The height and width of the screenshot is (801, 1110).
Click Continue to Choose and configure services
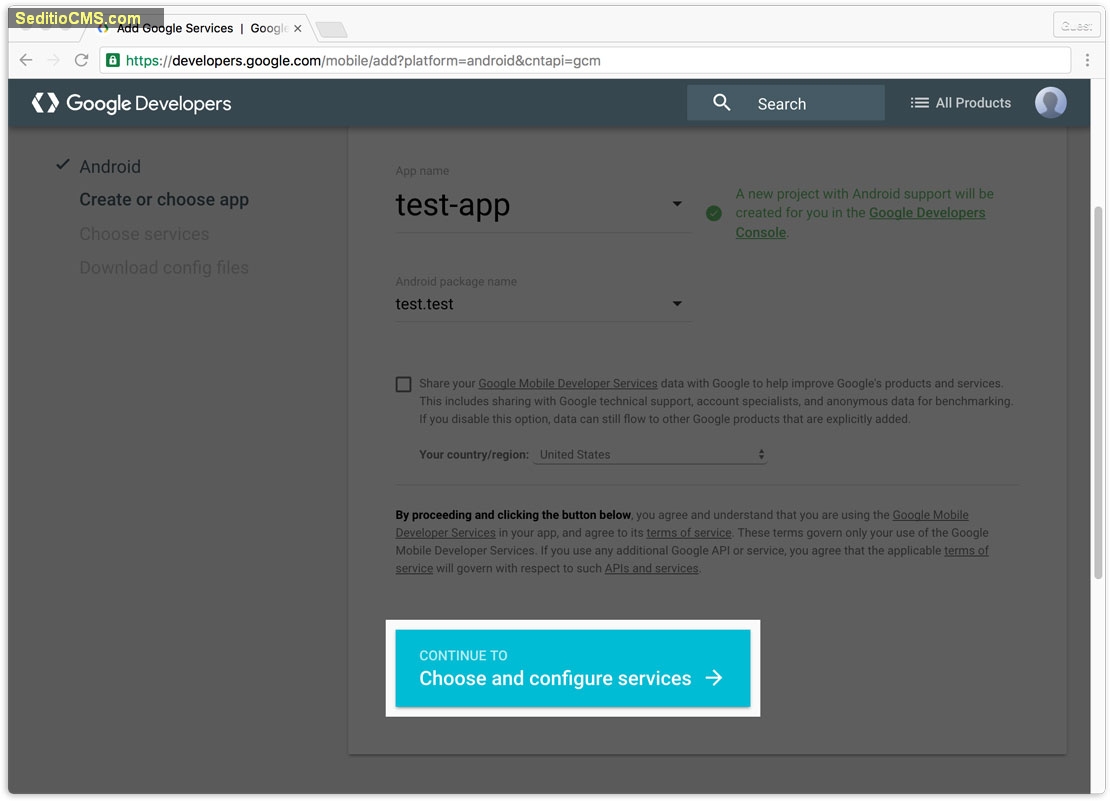(x=573, y=668)
